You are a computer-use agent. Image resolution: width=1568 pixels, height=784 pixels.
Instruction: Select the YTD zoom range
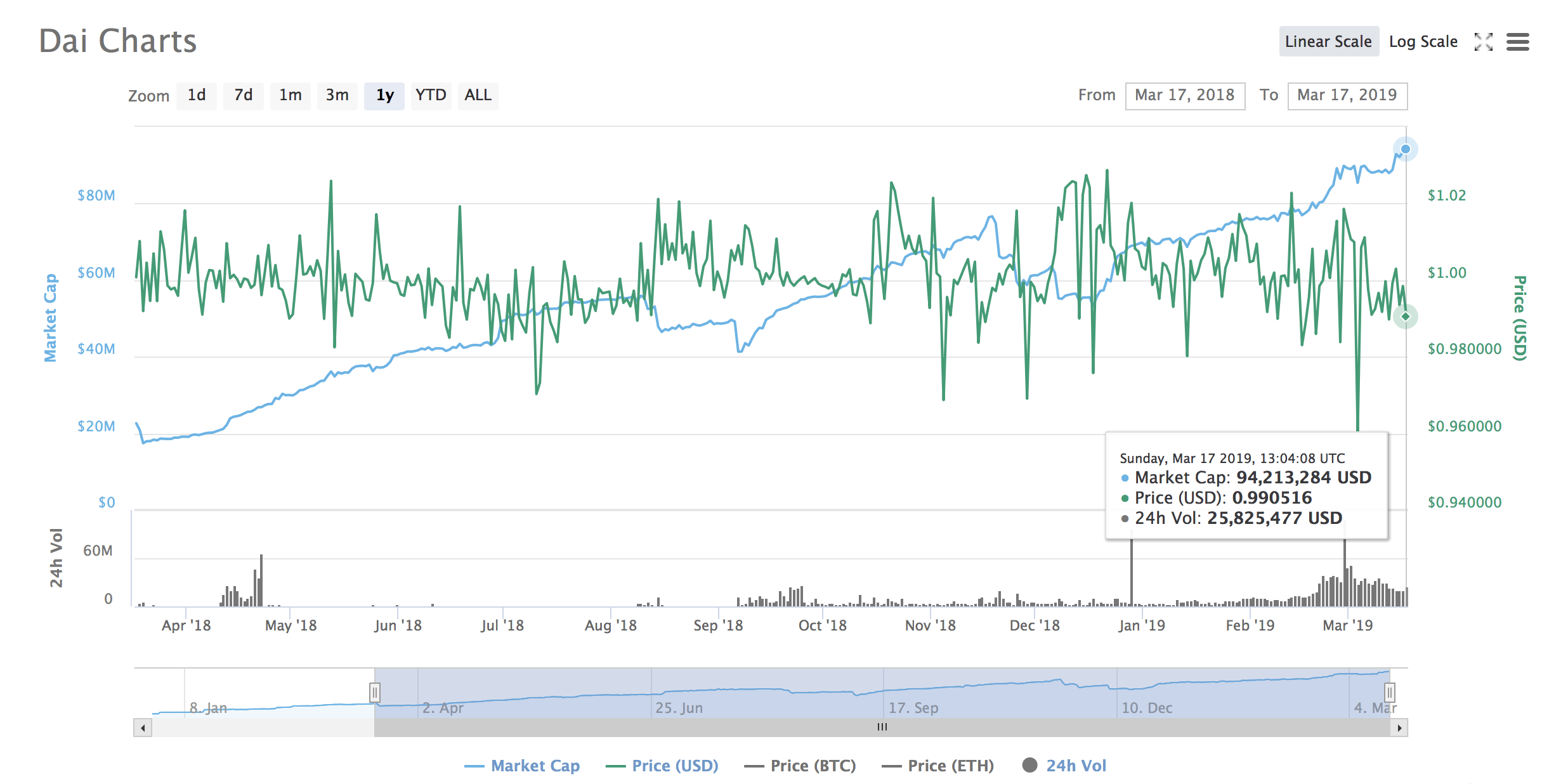click(431, 96)
